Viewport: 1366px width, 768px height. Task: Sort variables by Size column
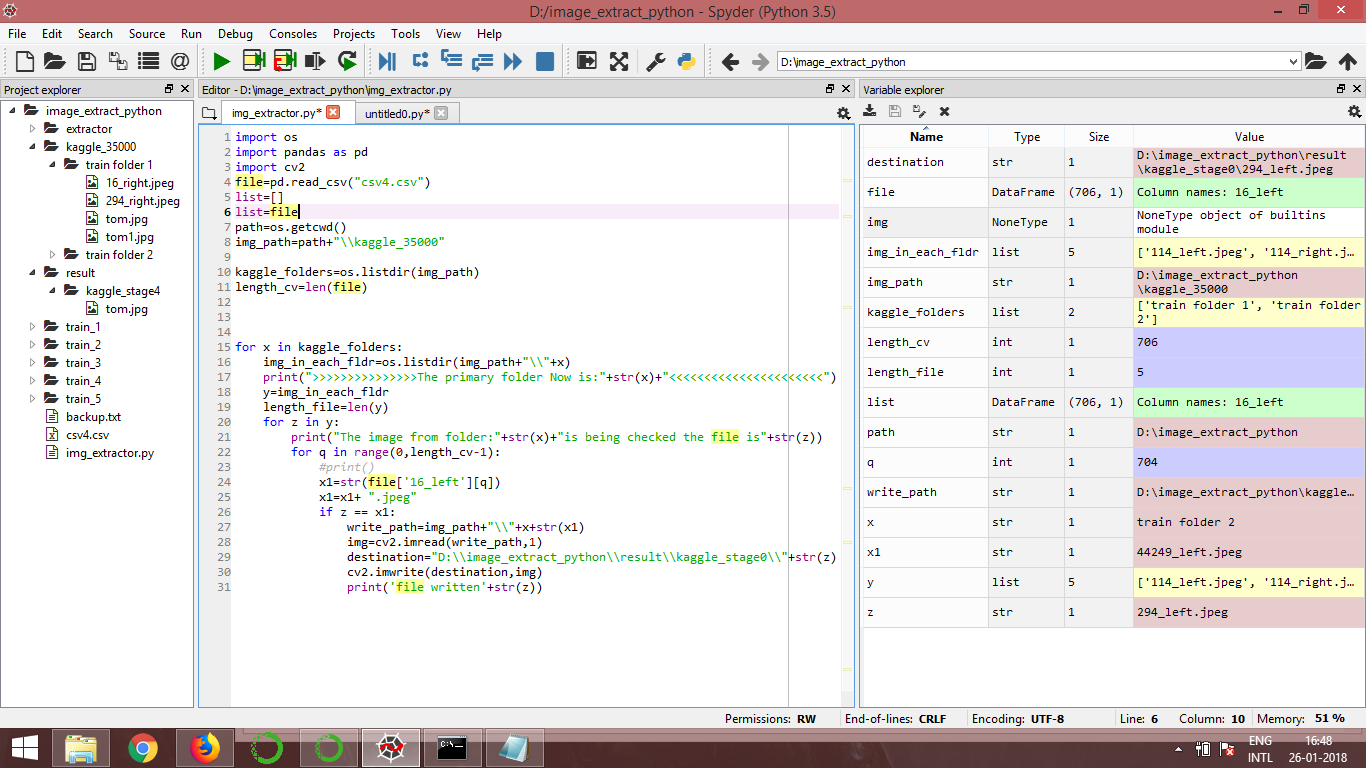[x=1099, y=137]
